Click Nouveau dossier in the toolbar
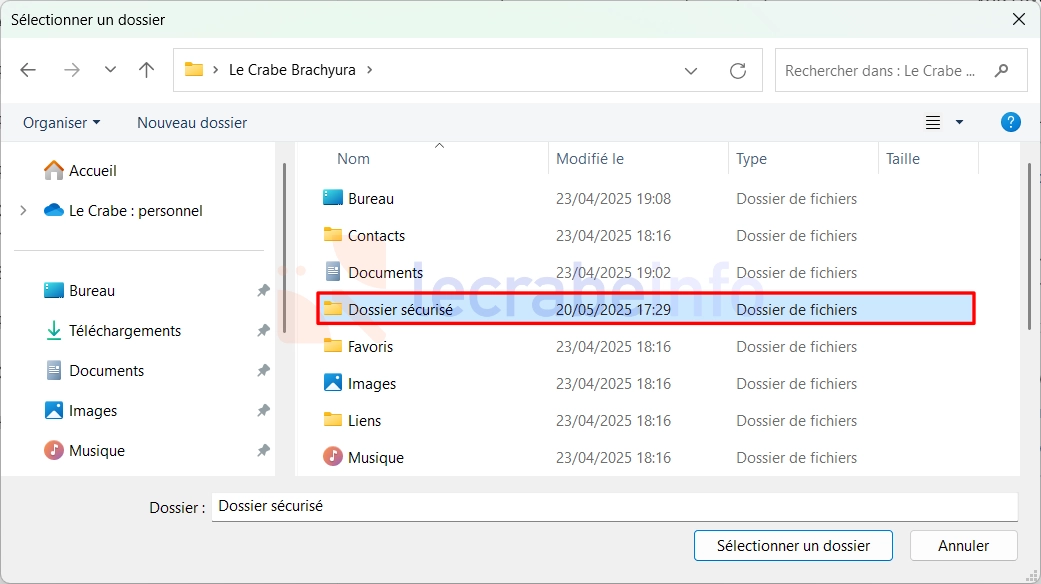The image size is (1041, 584). (x=192, y=123)
